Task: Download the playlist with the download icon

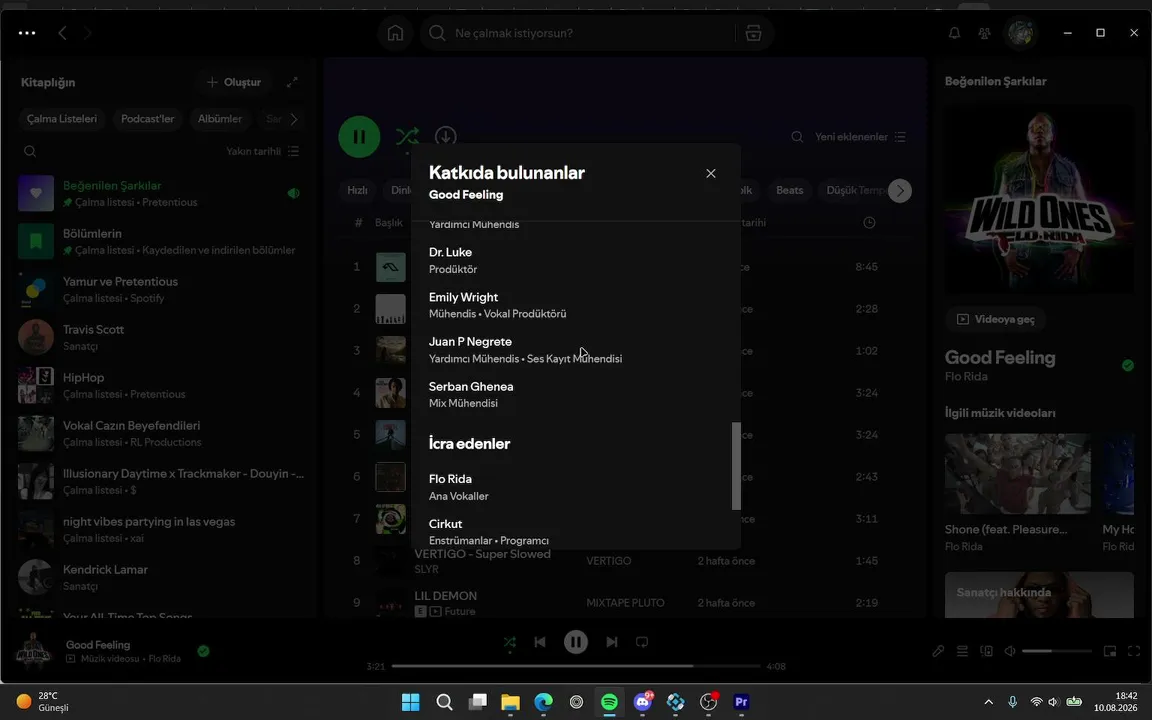Action: click(x=445, y=137)
